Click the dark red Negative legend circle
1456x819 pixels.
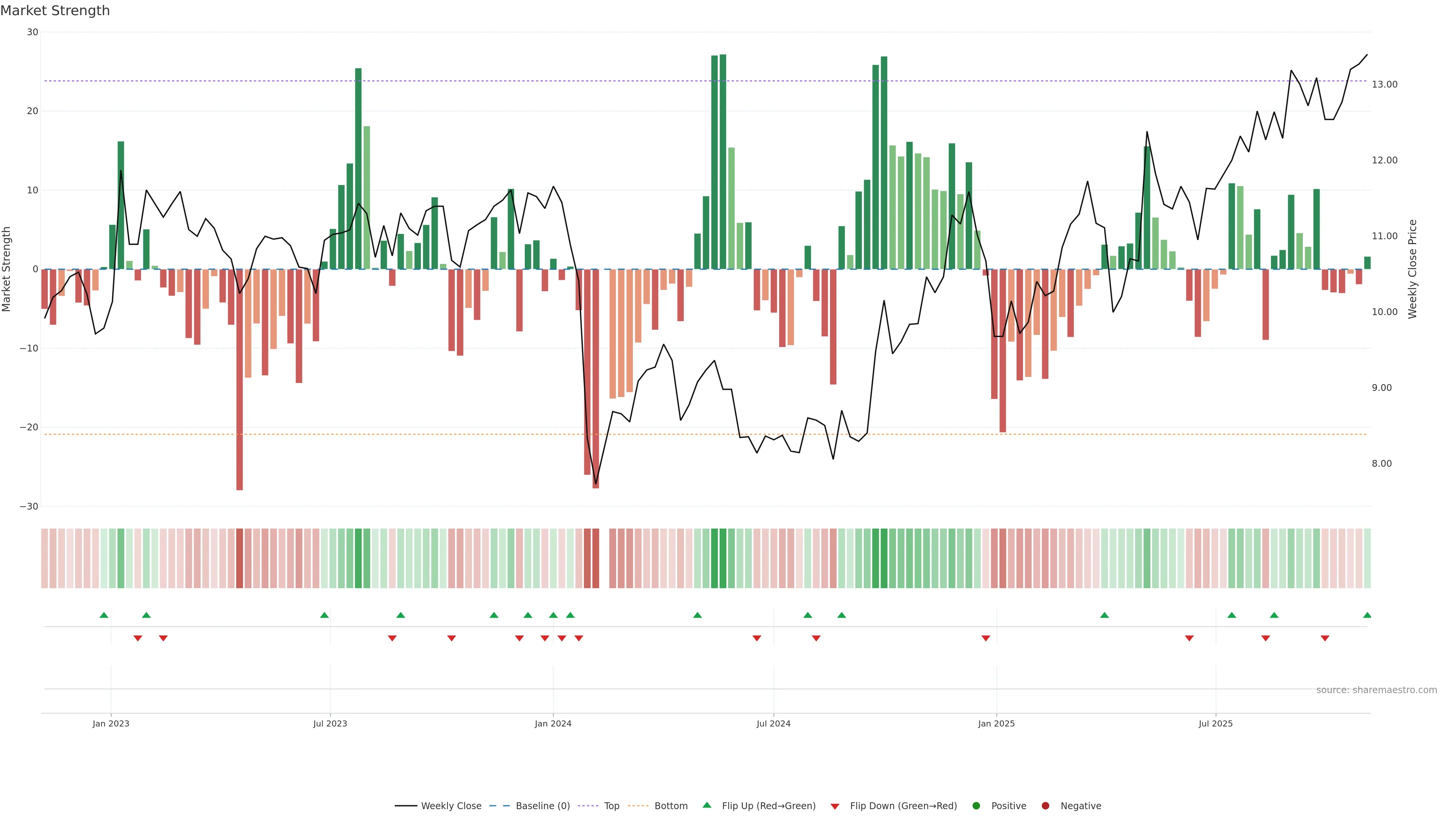coord(1045,806)
